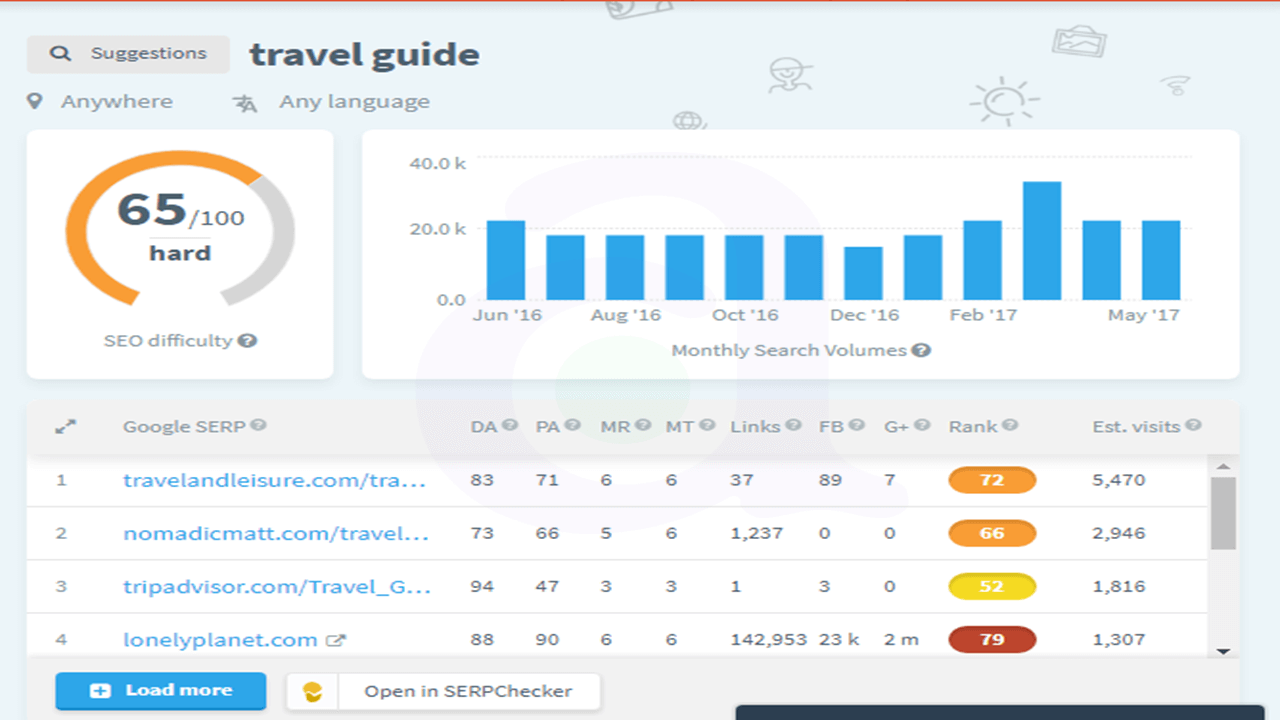Open nomadicmatt.com result link

click(276, 533)
